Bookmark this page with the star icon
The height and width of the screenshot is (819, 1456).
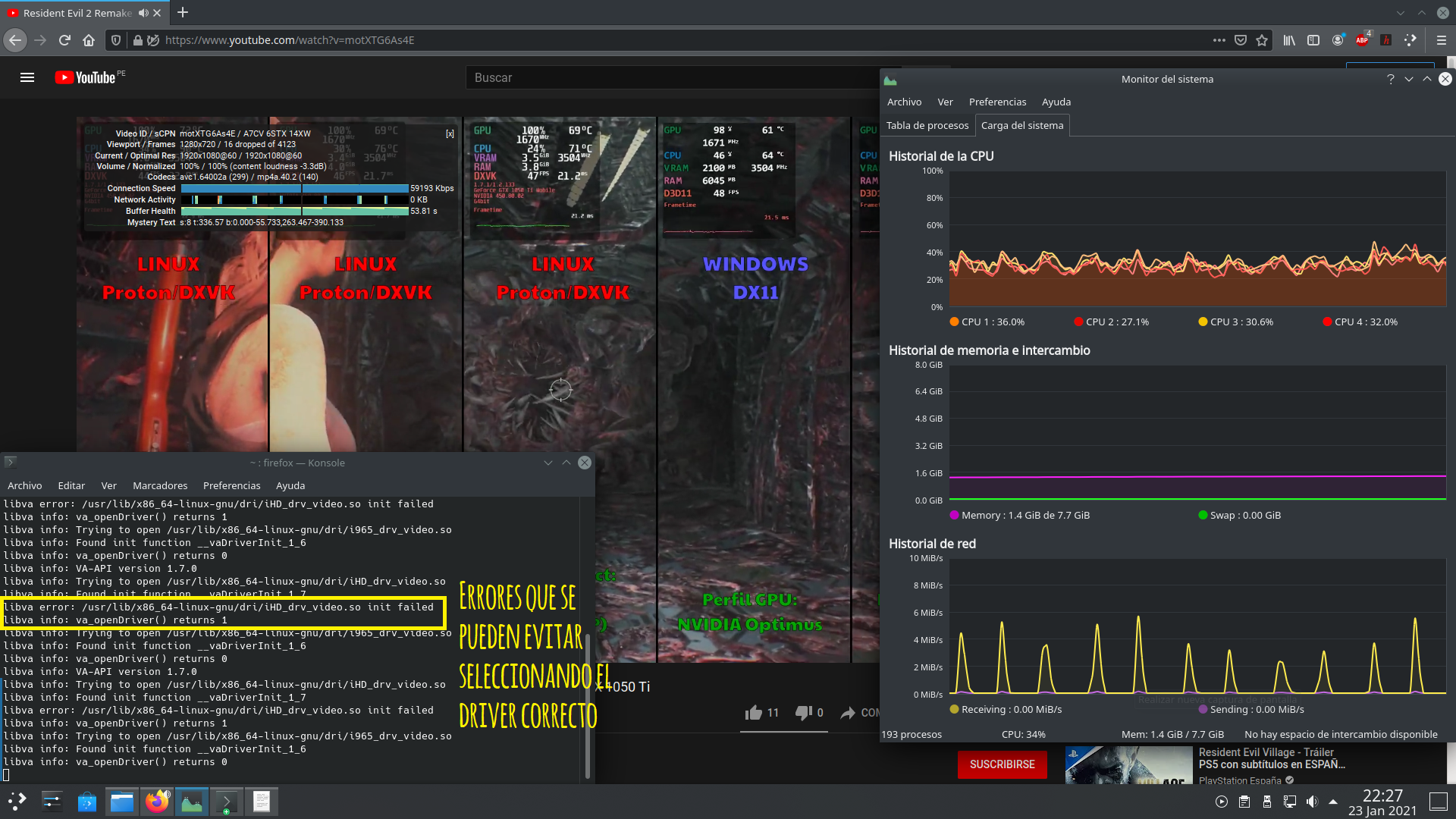tap(1262, 40)
